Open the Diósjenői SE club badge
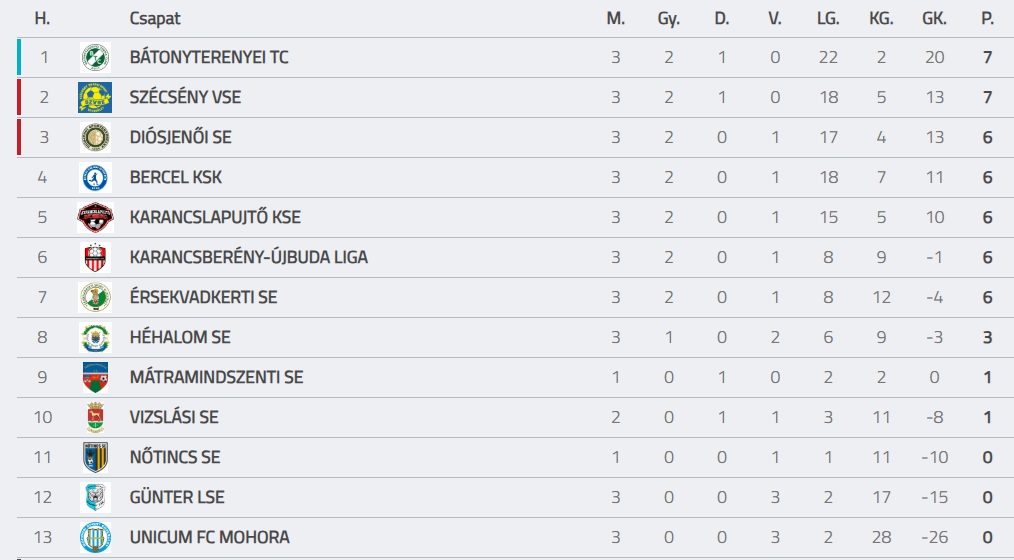 coord(95,138)
